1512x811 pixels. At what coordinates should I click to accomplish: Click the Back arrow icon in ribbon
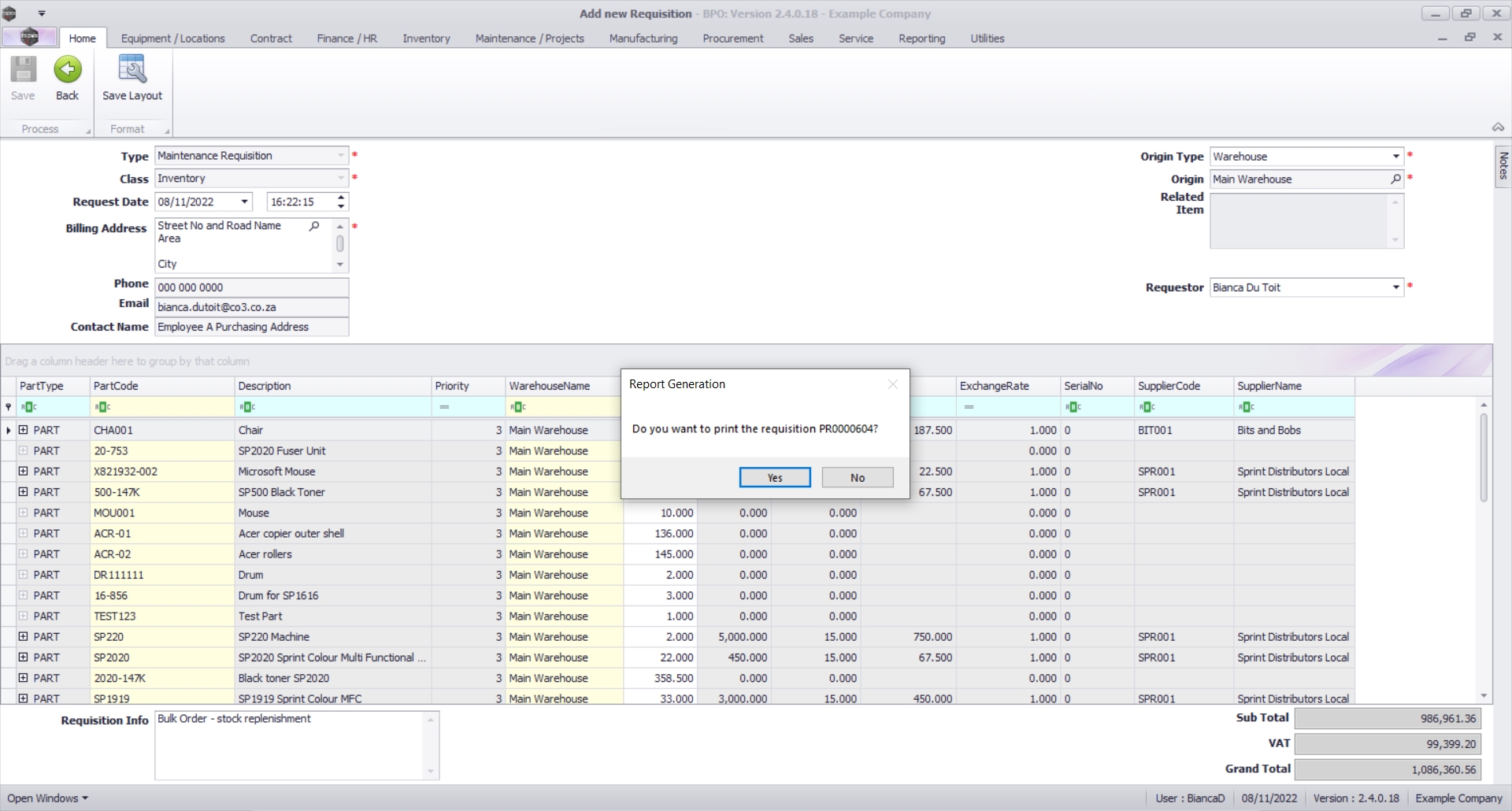click(67, 70)
